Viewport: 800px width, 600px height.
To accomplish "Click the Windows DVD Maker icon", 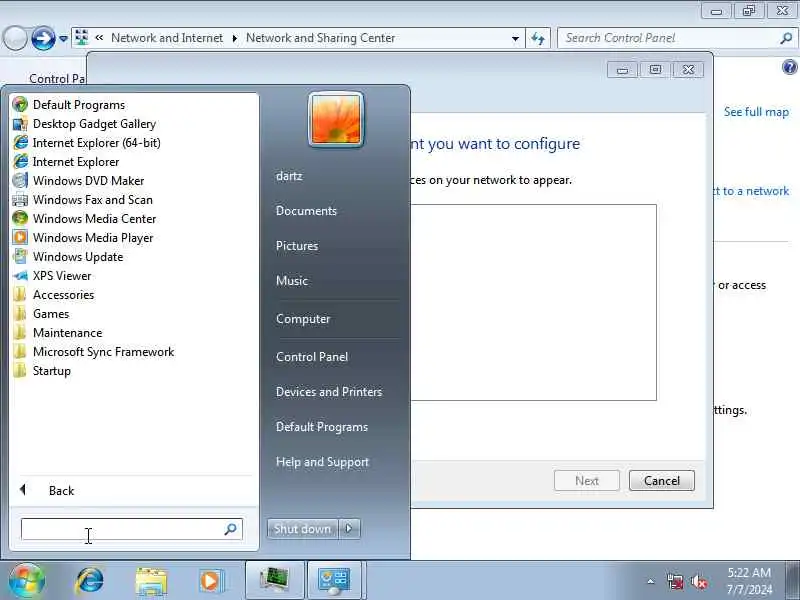I will click(20, 181).
